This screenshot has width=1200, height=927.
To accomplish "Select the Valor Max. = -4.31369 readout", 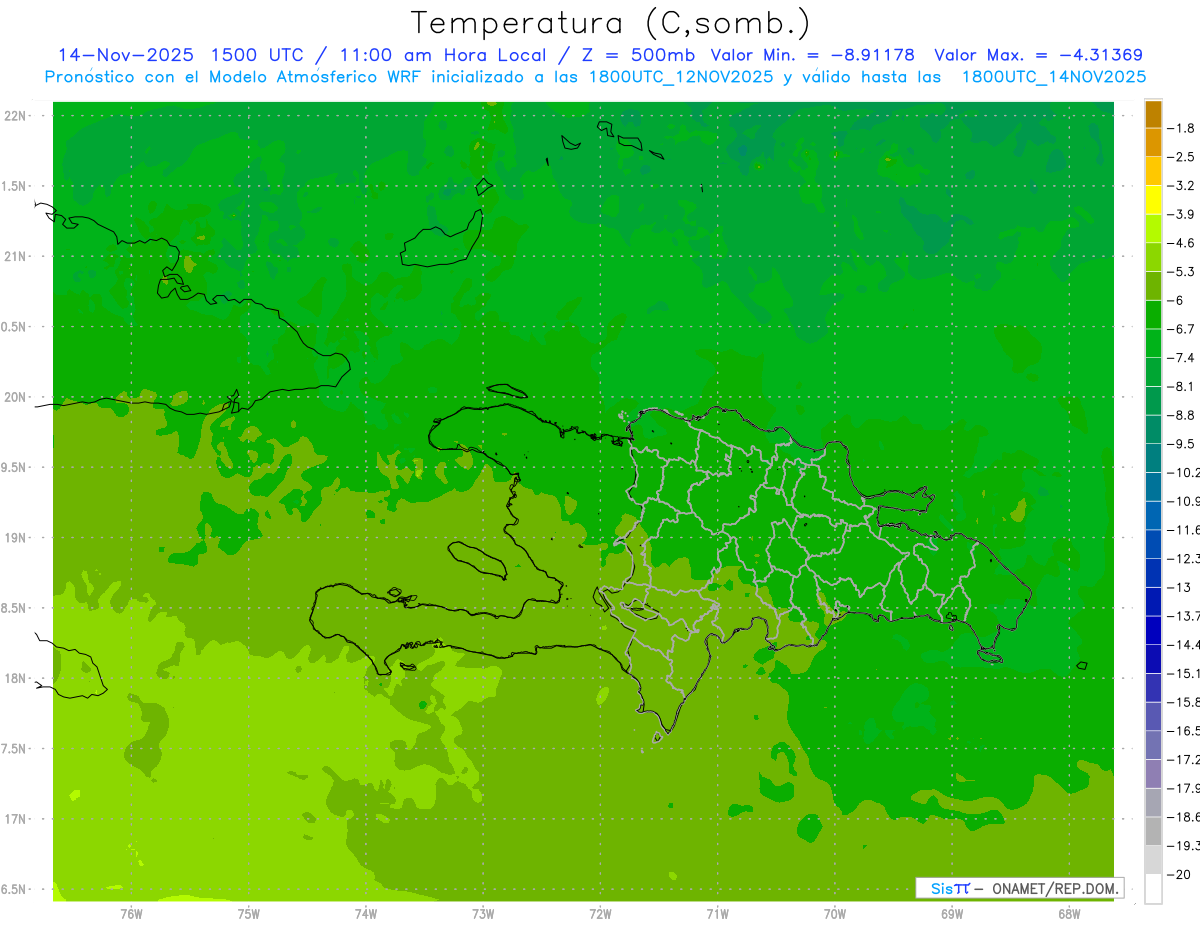I will (1038, 55).
